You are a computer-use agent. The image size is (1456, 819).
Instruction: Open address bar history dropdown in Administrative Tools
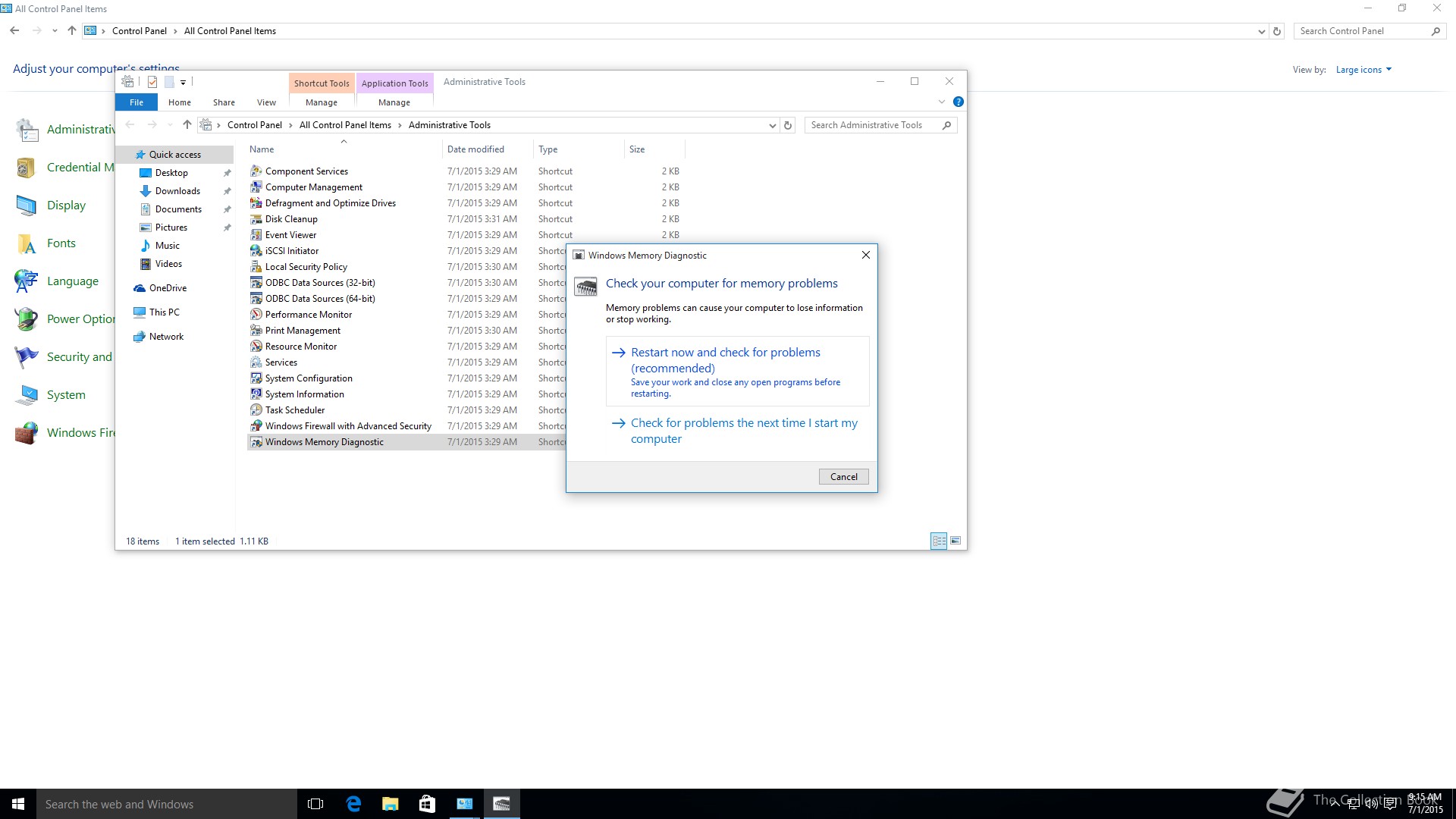pyautogui.click(x=772, y=125)
